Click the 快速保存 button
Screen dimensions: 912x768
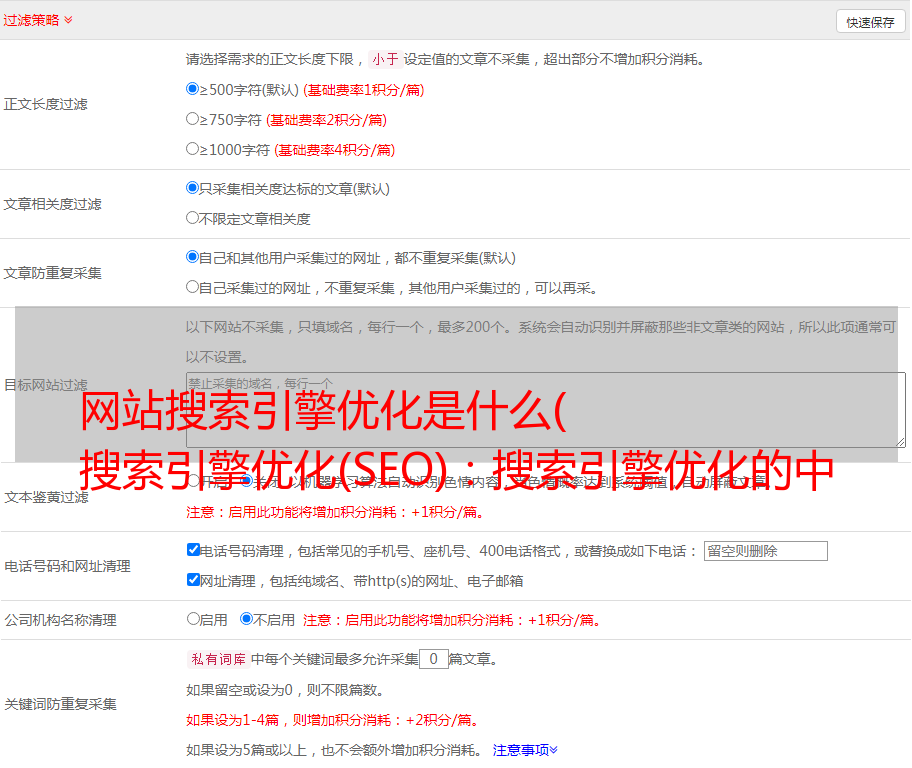tap(870, 22)
